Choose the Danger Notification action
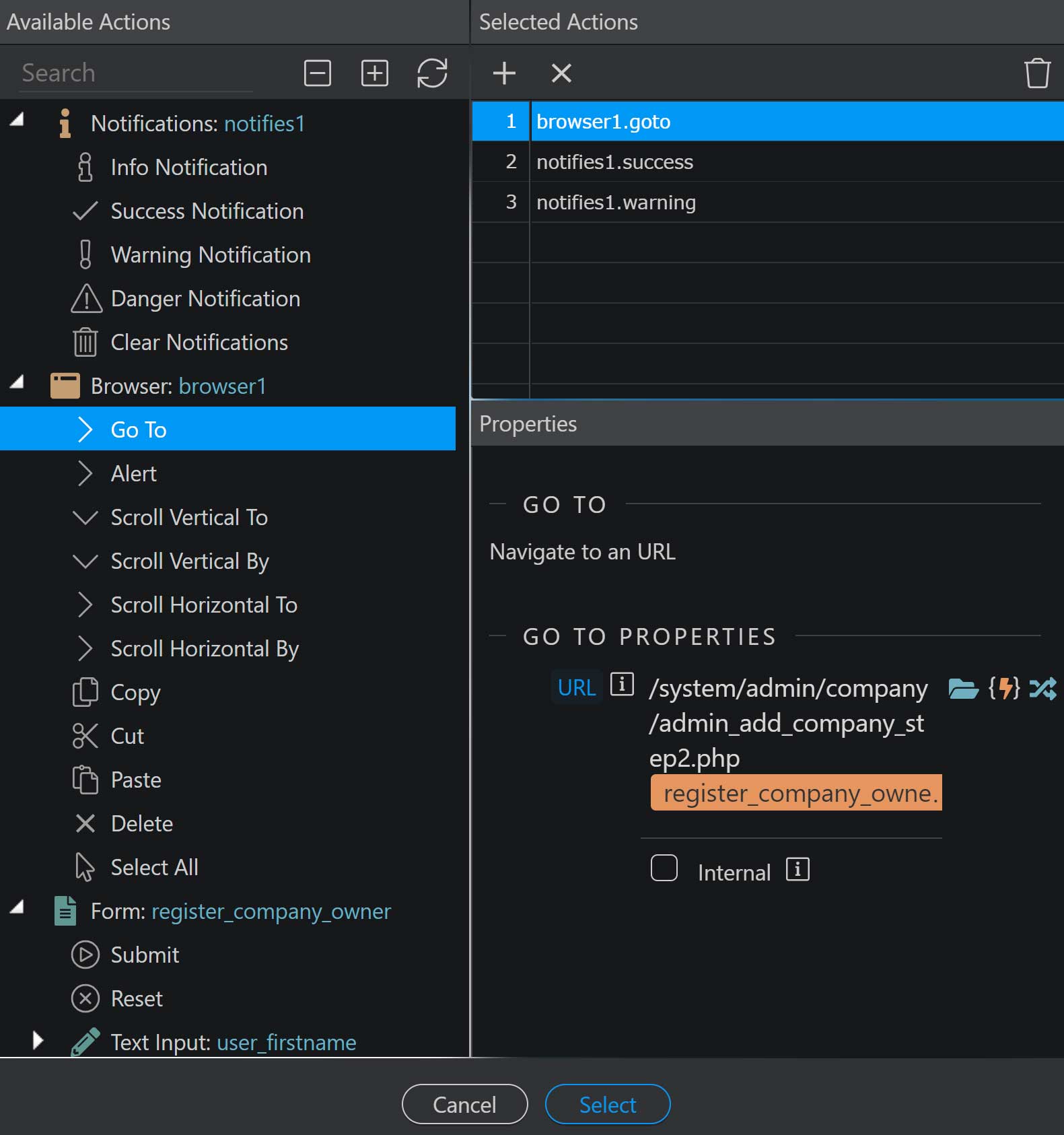Viewport: 1064px width, 1135px height. (x=205, y=299)
